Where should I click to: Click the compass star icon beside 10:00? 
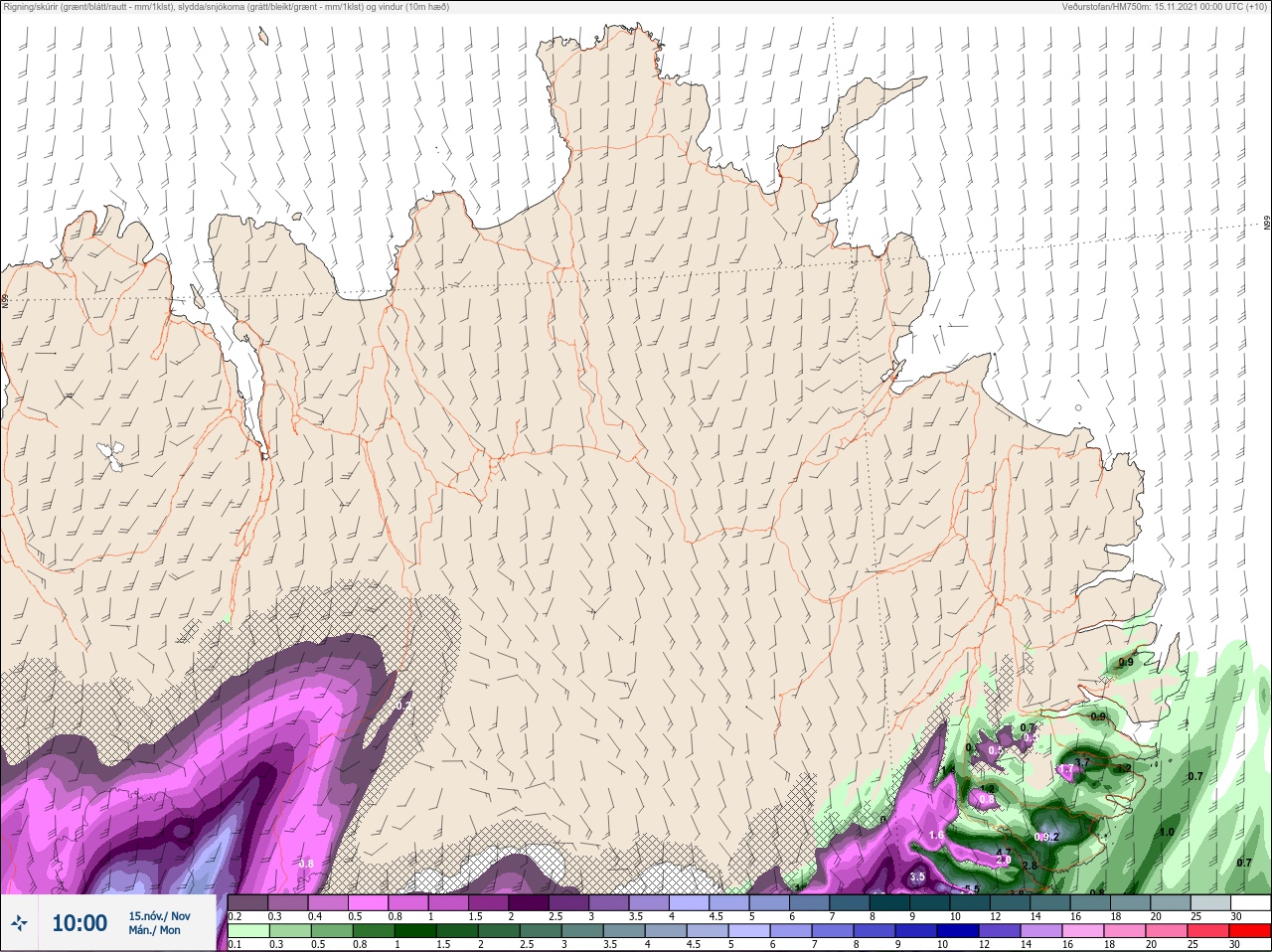click(x=19, y=923)
